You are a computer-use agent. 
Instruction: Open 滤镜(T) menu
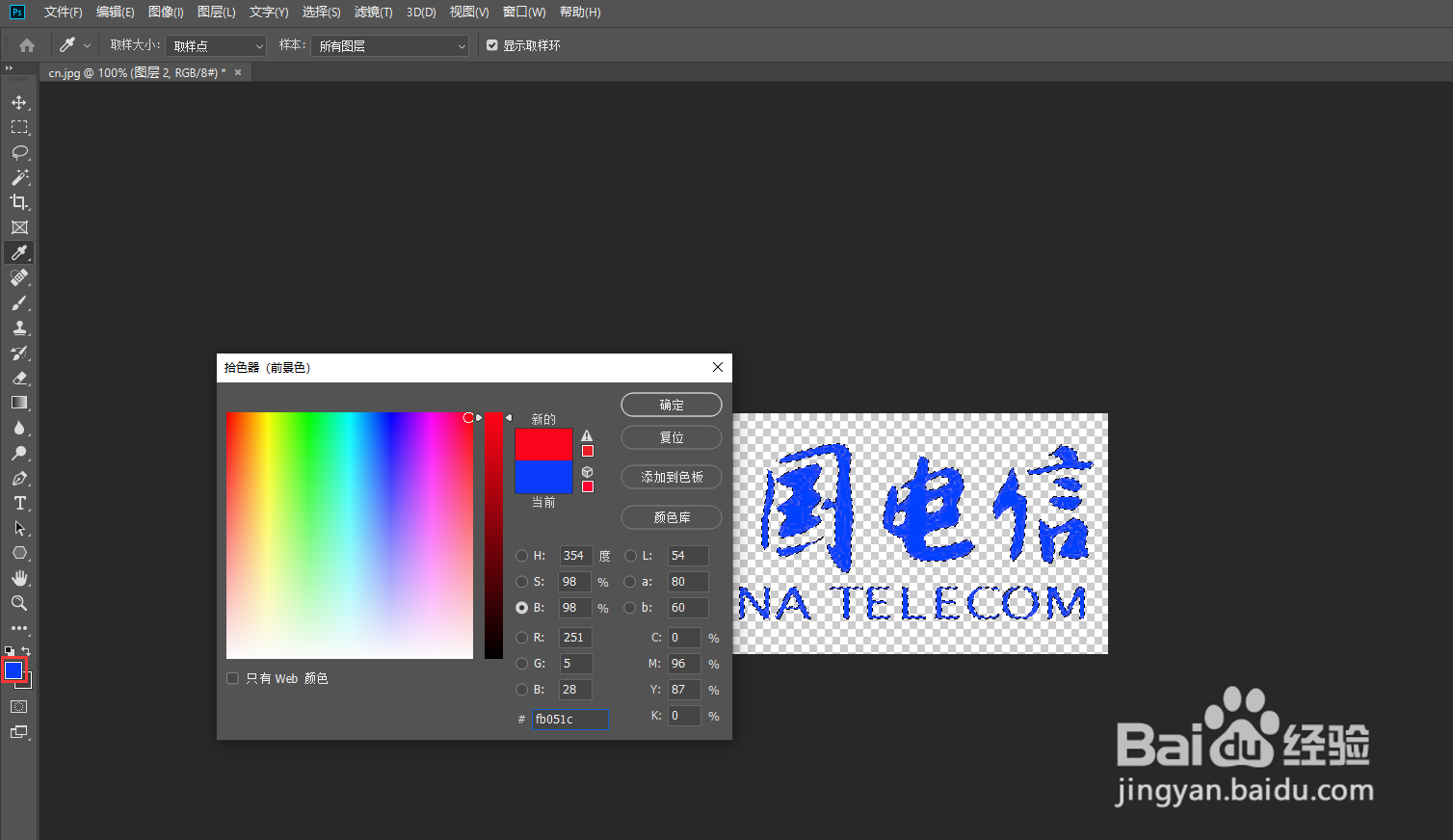coord(373,12)
